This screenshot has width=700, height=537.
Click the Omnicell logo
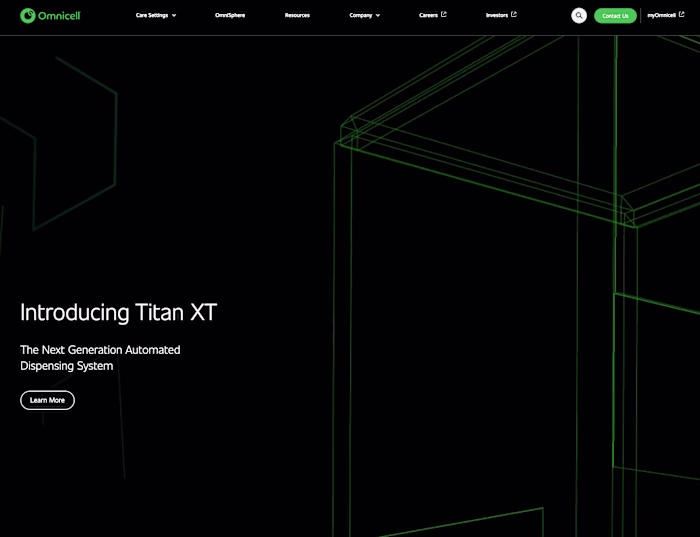(50, 16)
